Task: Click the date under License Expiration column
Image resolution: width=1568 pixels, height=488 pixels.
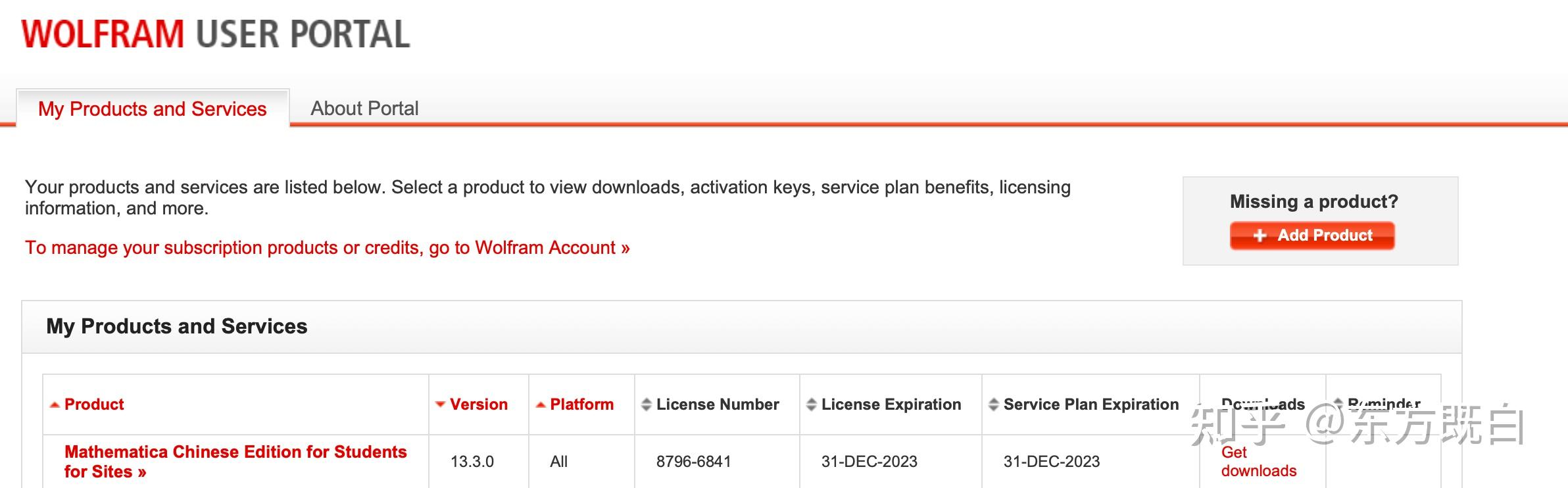Action: [x=869, y=462]
